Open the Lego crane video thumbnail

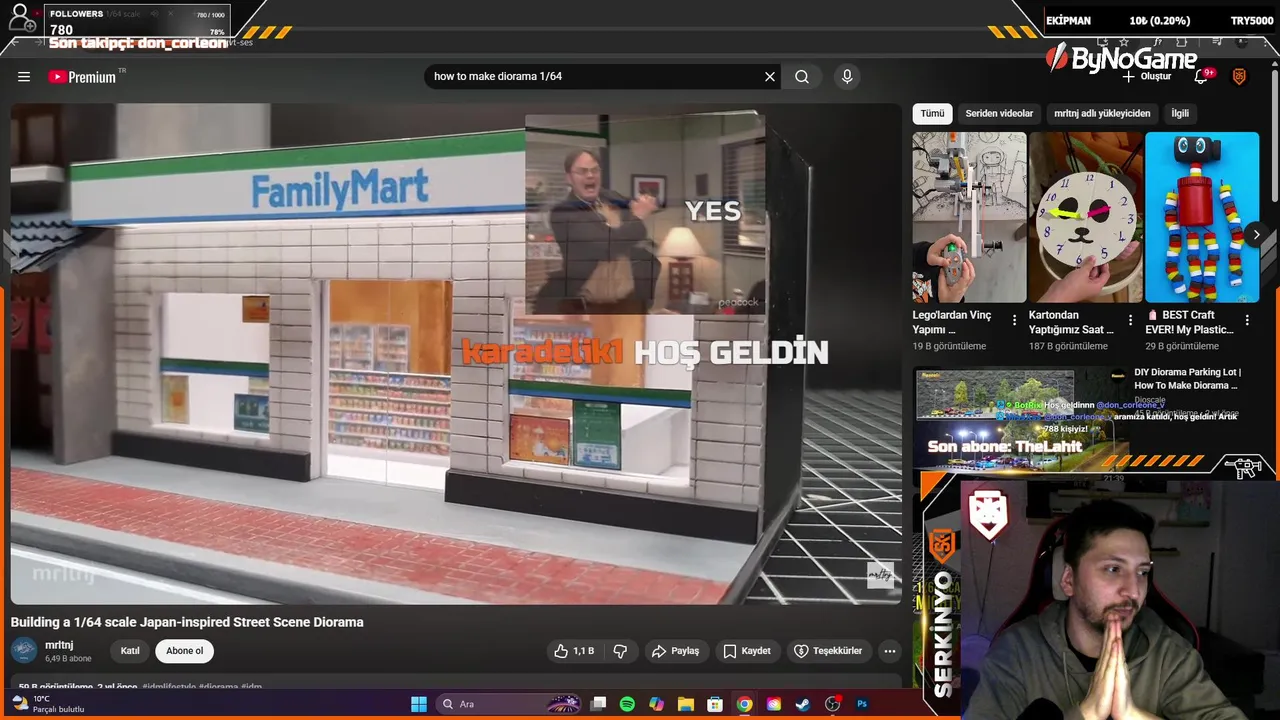coord(969,217)
